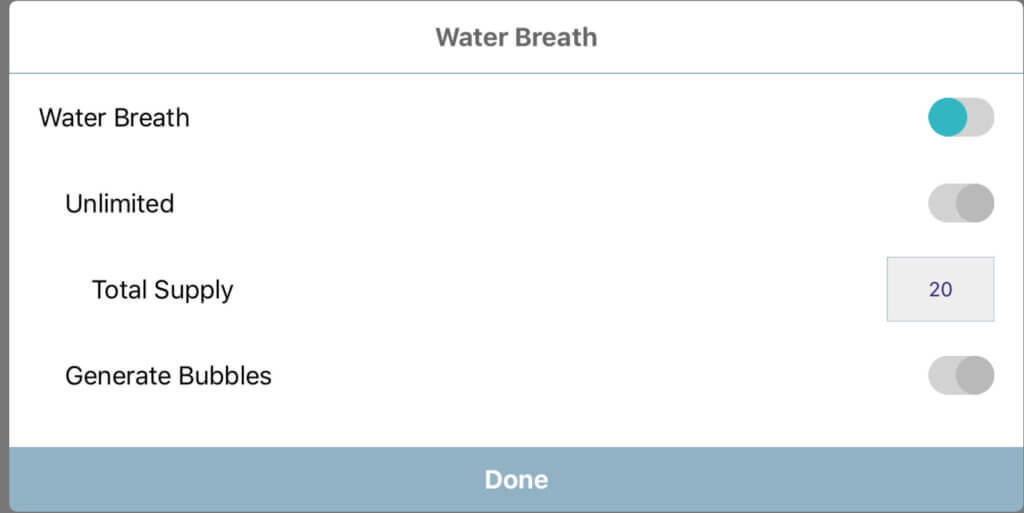Viewport: 1024px width, 513px height.
Task: Click the Water Breath dialog title
Action: pos(516,38)
